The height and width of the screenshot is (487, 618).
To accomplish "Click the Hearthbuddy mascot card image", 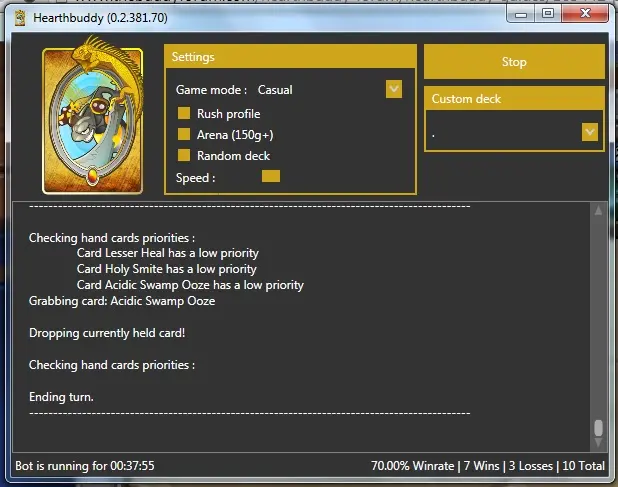I will click(x=93, y=116).
